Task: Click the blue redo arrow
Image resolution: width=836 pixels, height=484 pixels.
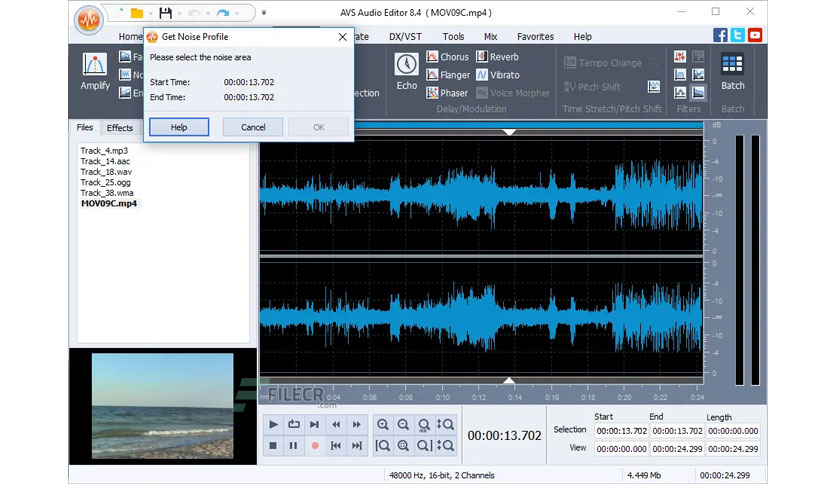Action: pyautogui.click(x=223, y=13)
